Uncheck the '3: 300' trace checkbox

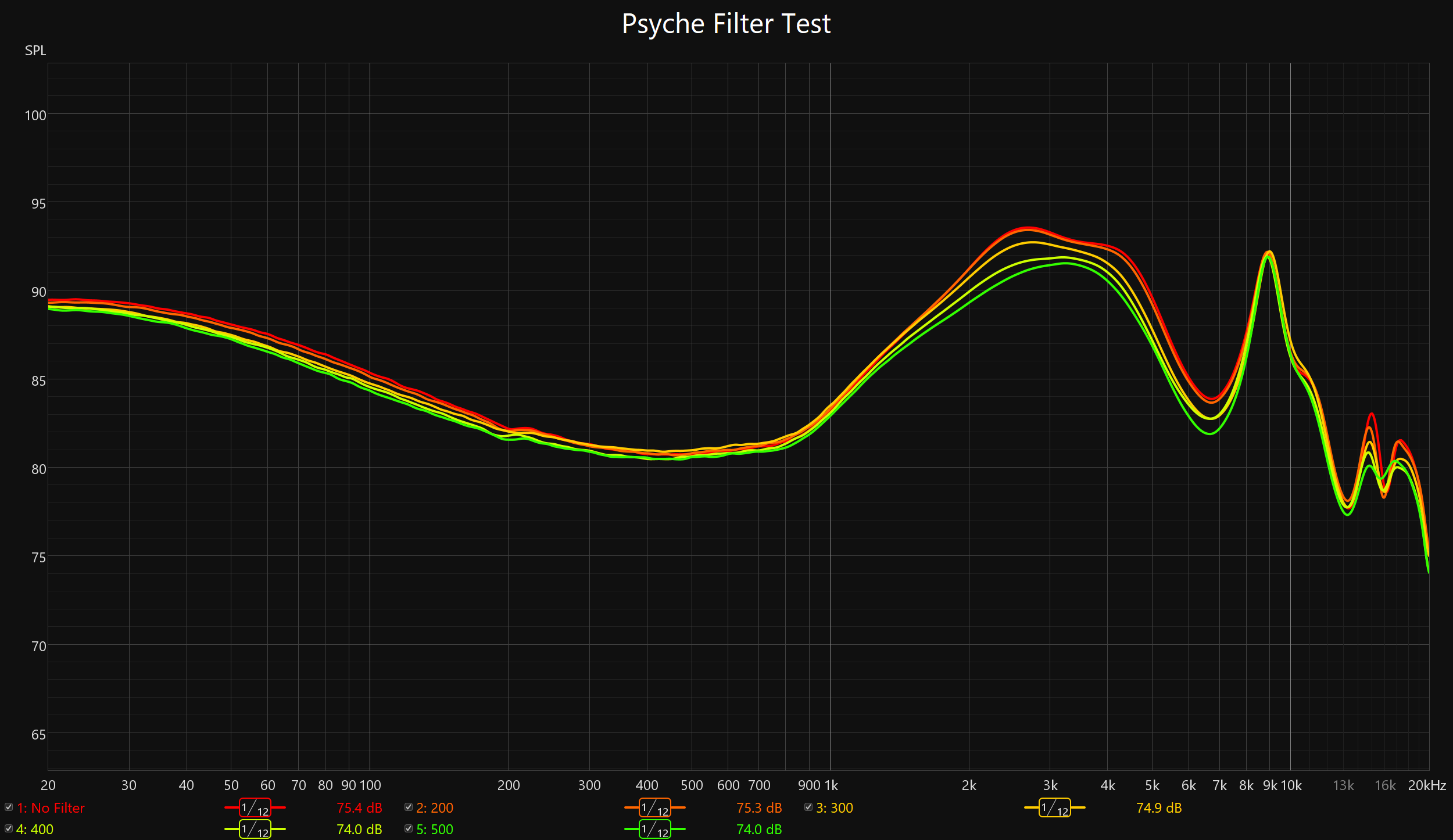[808, 807]
